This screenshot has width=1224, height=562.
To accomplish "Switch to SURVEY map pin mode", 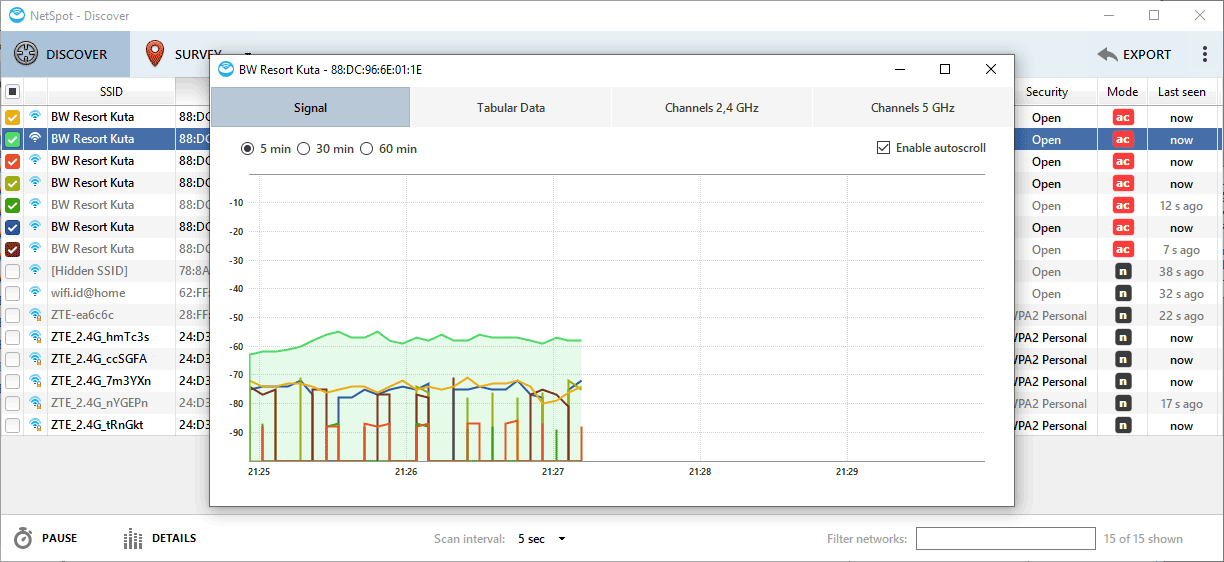I will [183, 55].
